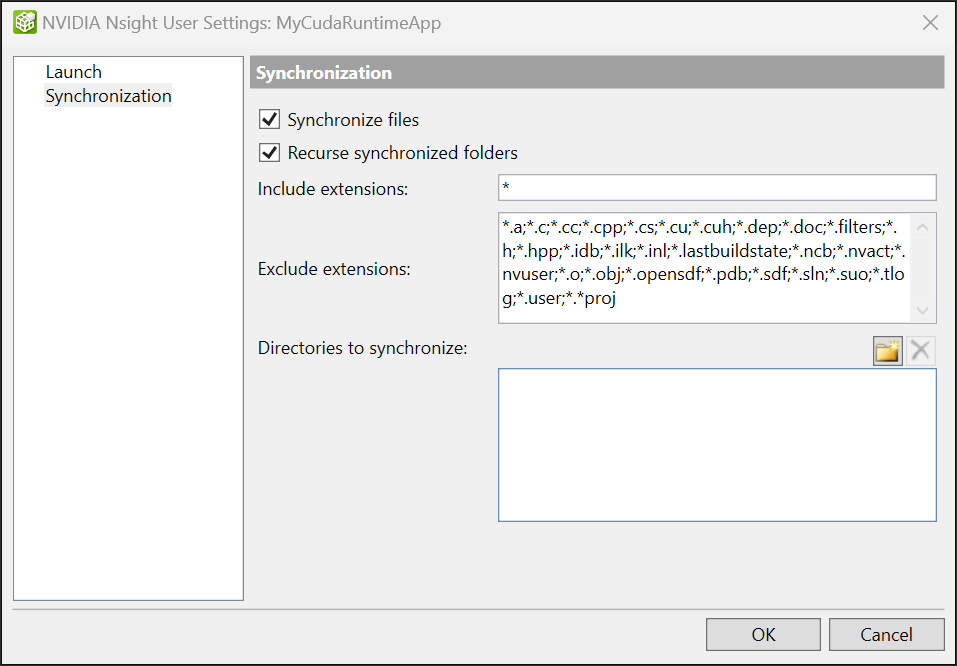Click scroll down arrow of Exclude extensions
Screen dimensions: 957x666
tap(922, 309)
